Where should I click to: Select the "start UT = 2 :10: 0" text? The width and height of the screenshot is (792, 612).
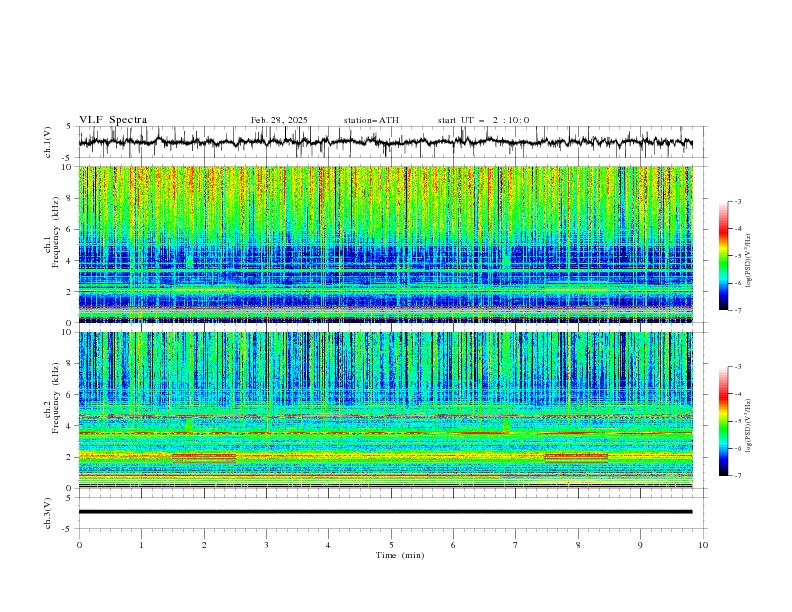[483, 120]
